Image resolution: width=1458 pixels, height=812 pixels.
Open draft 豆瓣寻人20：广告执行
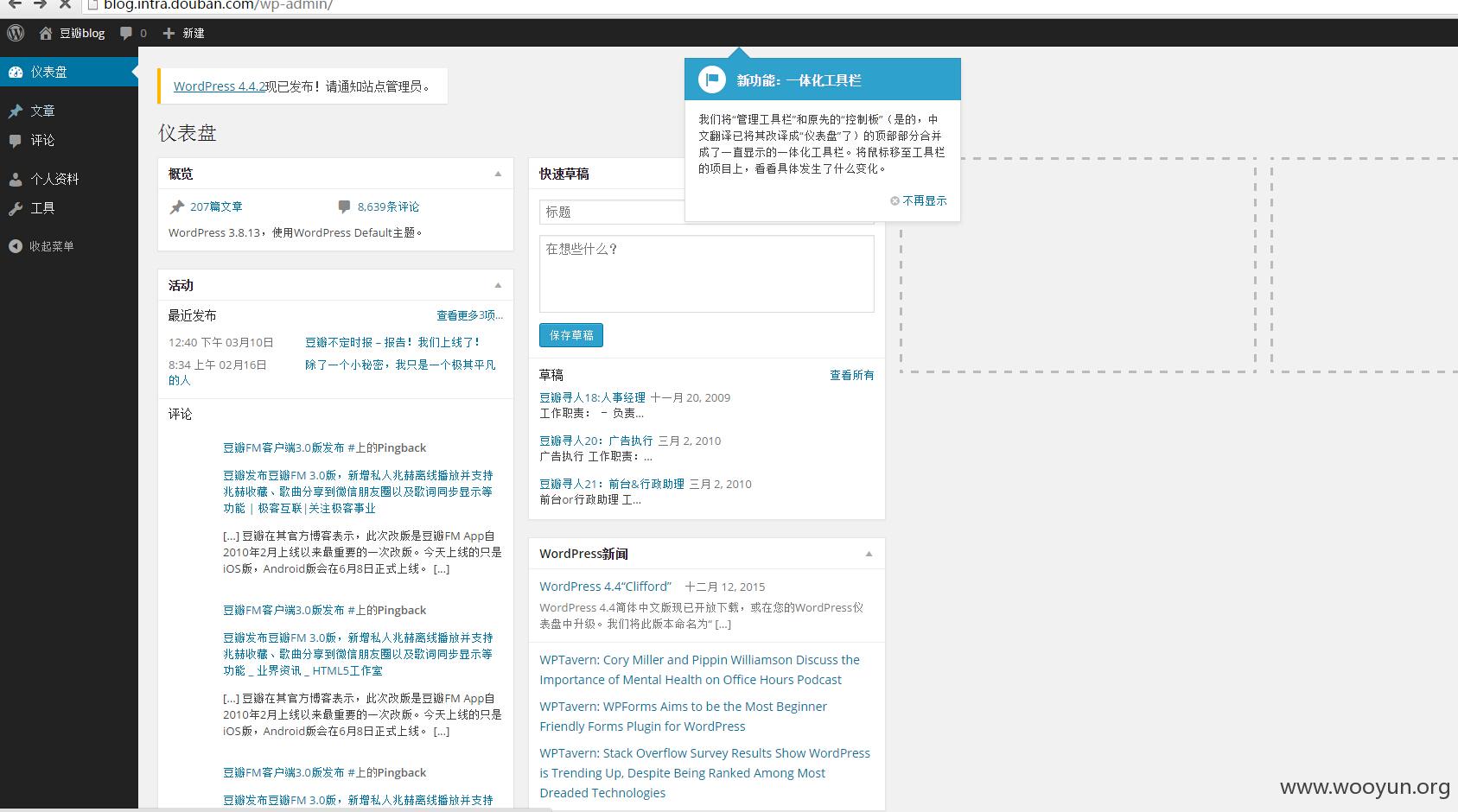click(x=596, y=441)
